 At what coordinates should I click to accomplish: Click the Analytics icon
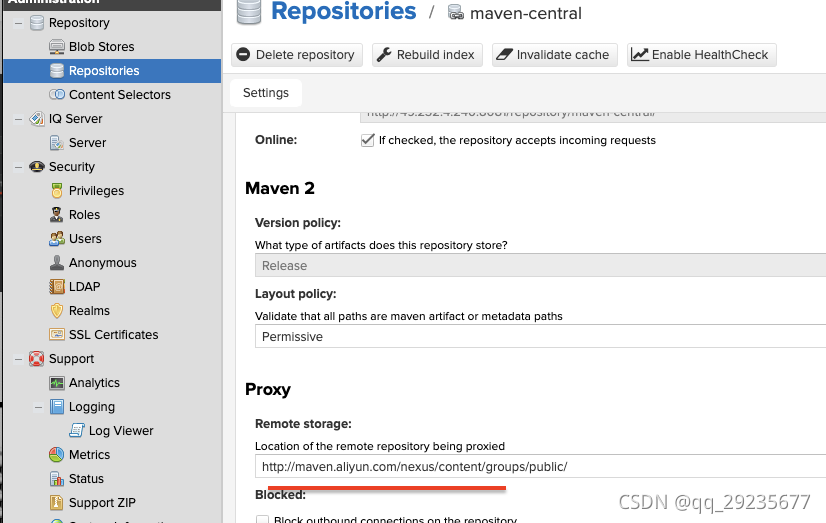click(57, 383)
